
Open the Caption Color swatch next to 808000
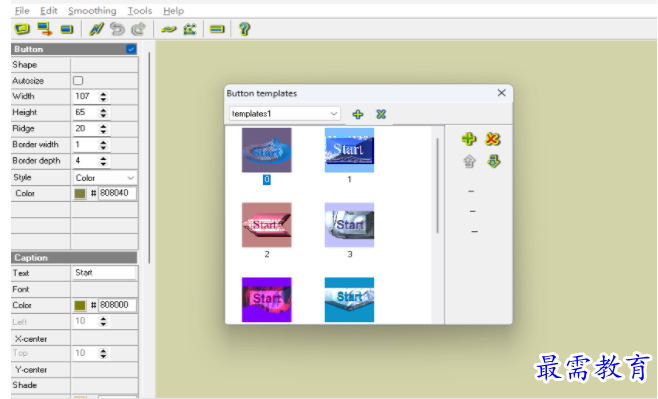click(80, 305)
